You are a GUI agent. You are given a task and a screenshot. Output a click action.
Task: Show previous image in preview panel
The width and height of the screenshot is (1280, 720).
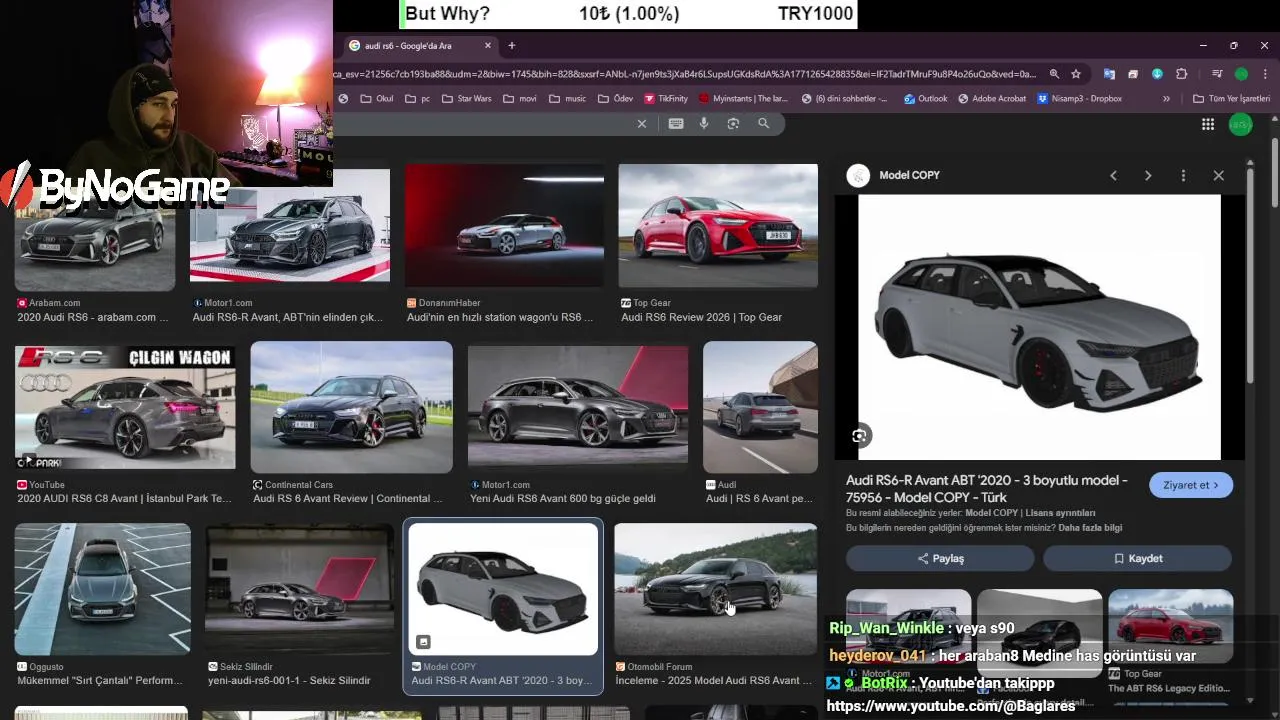click(1113, 175)
